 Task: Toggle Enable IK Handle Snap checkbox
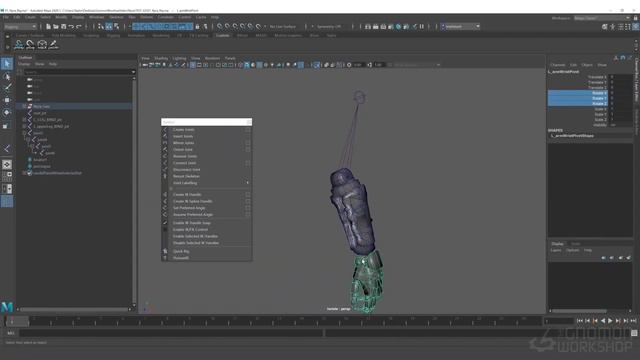click(165, 223)
